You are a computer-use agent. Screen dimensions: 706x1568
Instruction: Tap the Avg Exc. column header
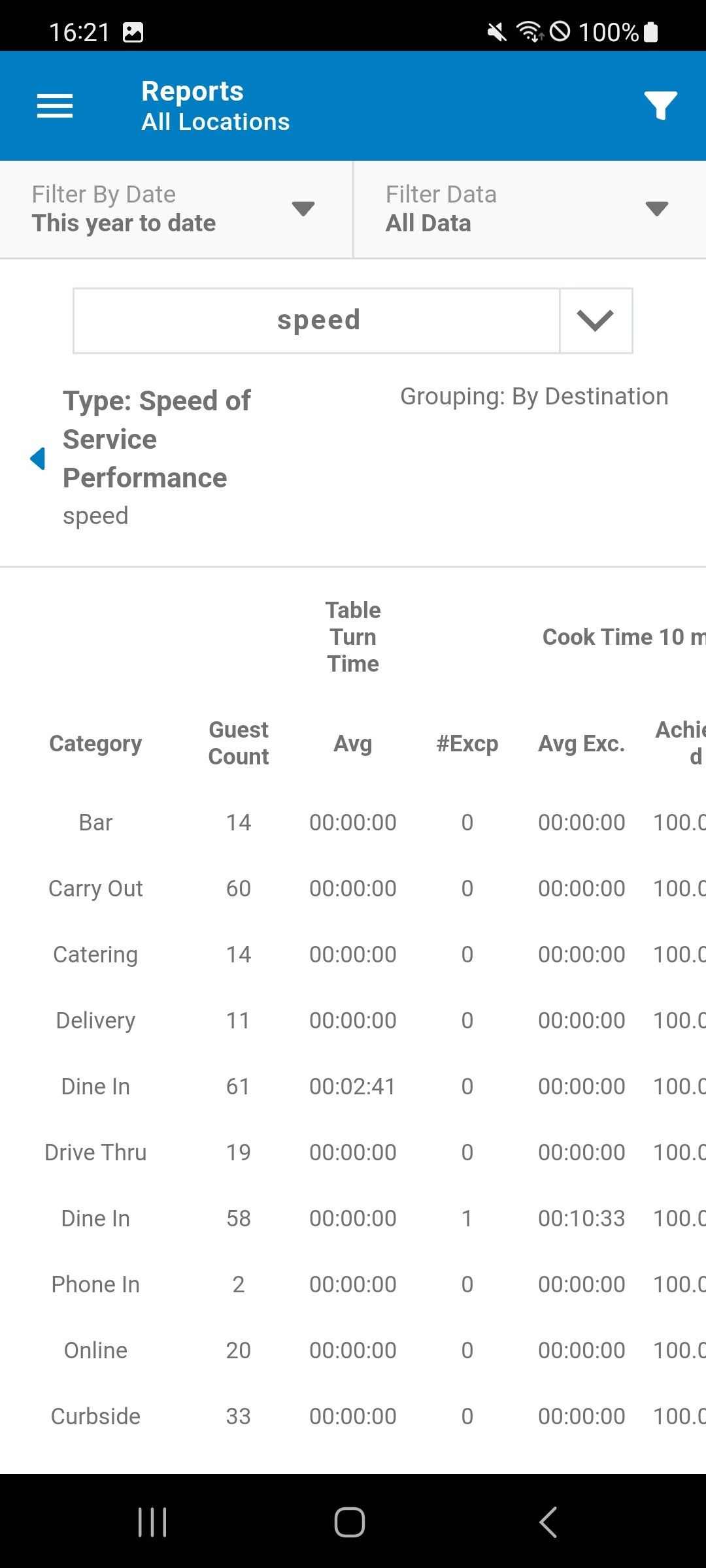click(581, 743)
